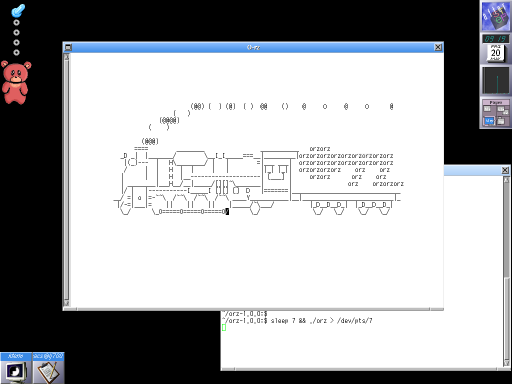Click the blue pointing-hand icon

pyautogui.click(x=18, y=10)
